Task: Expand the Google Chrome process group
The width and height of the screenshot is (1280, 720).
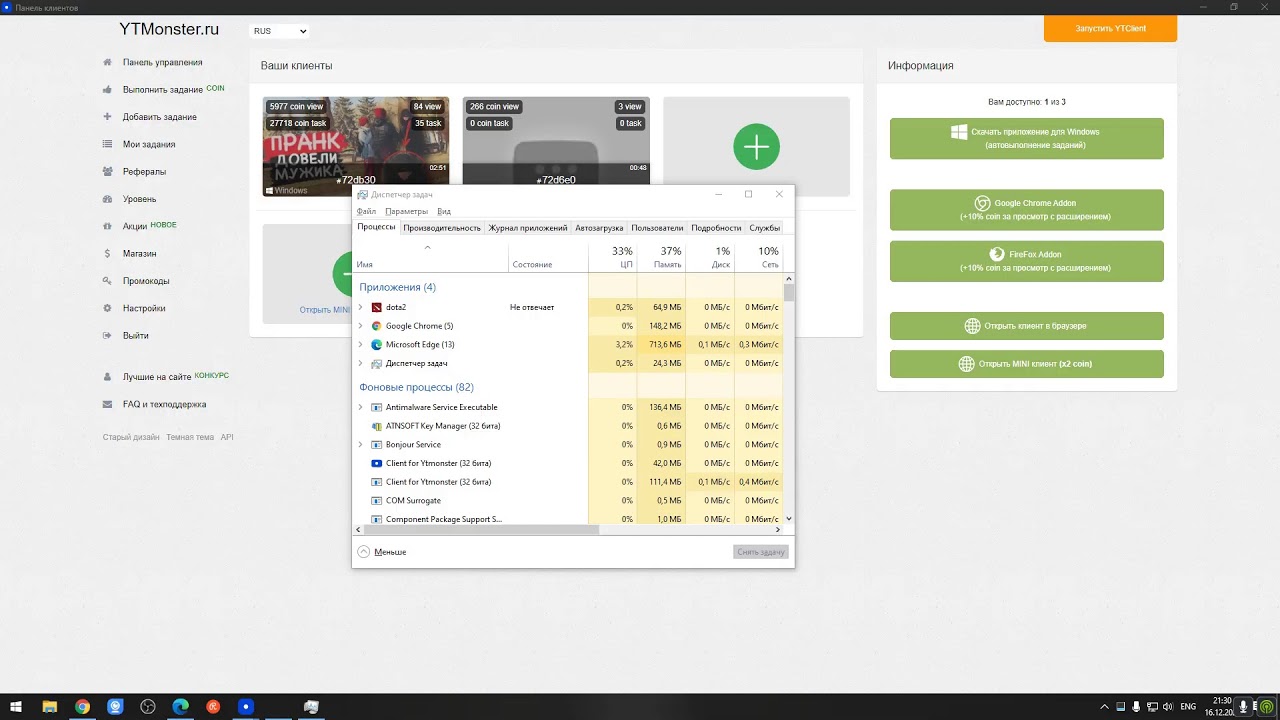Action: (360, 326)
